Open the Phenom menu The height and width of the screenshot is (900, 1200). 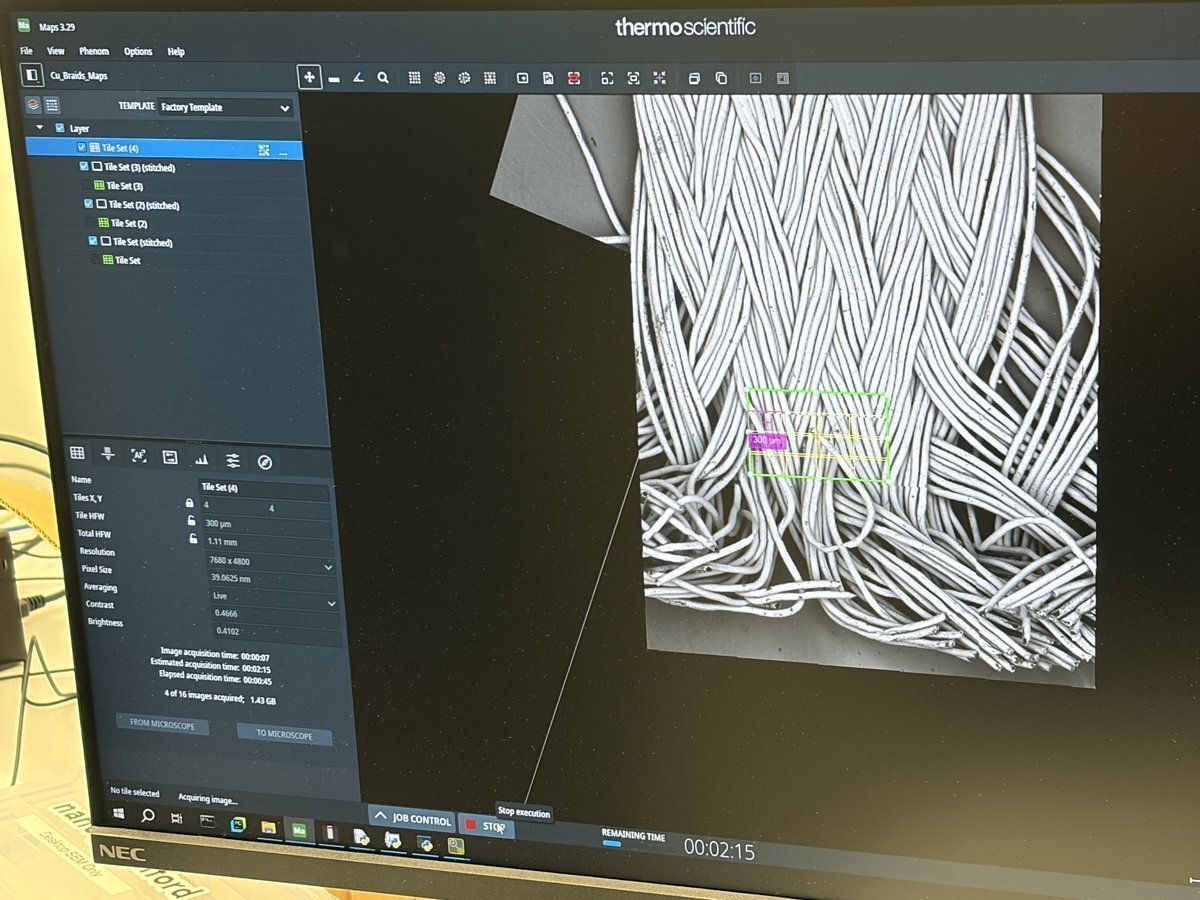[x=94, y=51]
